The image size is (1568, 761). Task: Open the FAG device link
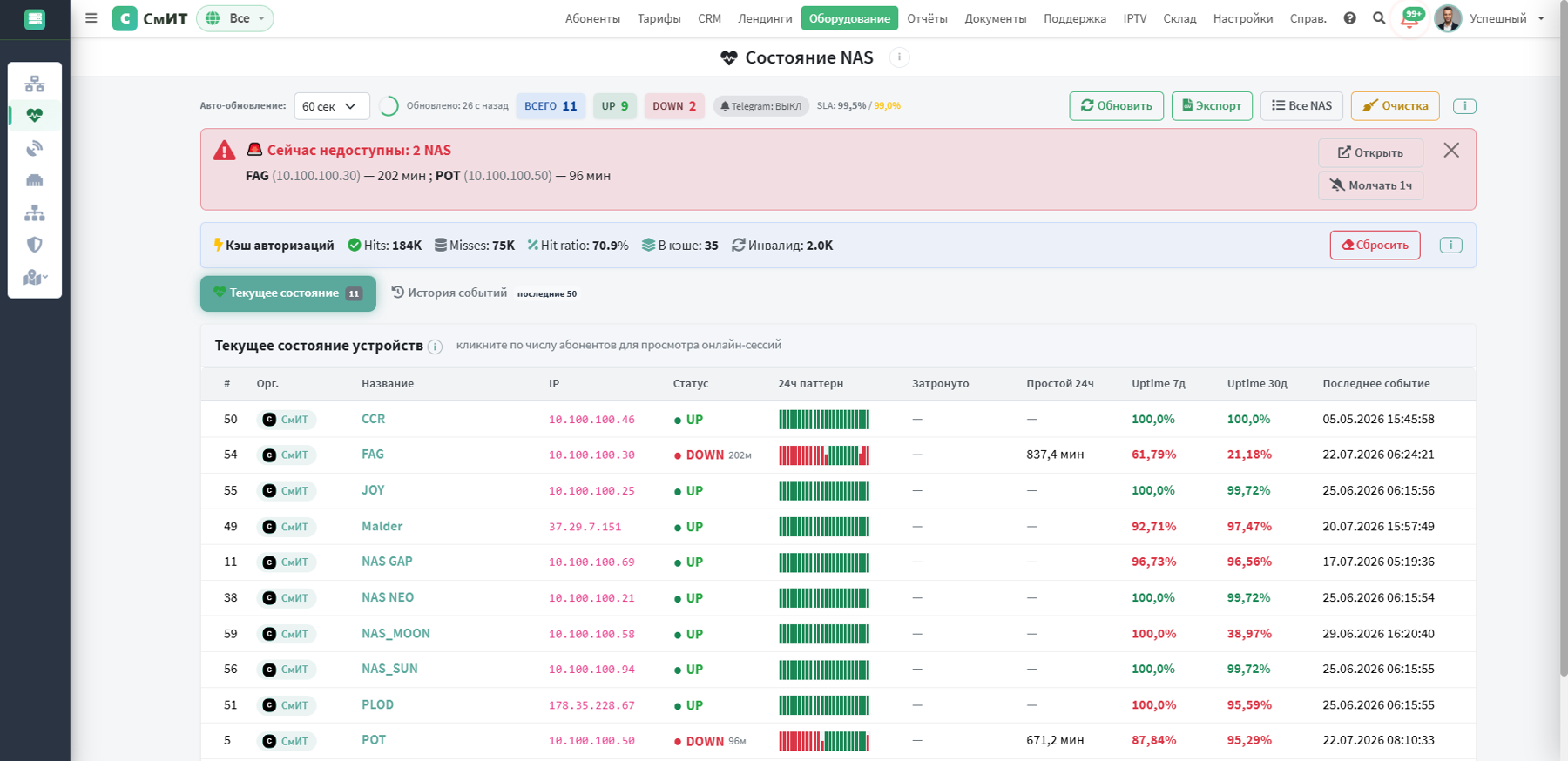click(x=373, y=455)
